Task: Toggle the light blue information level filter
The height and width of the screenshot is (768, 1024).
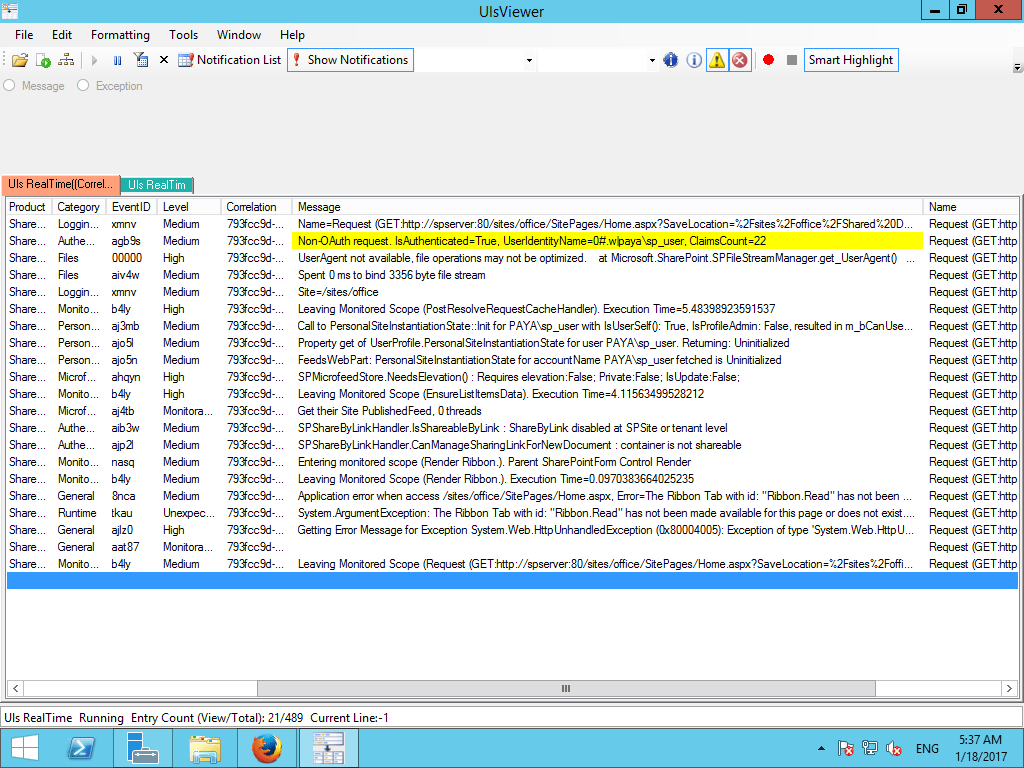Action: pyautogui.click(x=694, y=60)
